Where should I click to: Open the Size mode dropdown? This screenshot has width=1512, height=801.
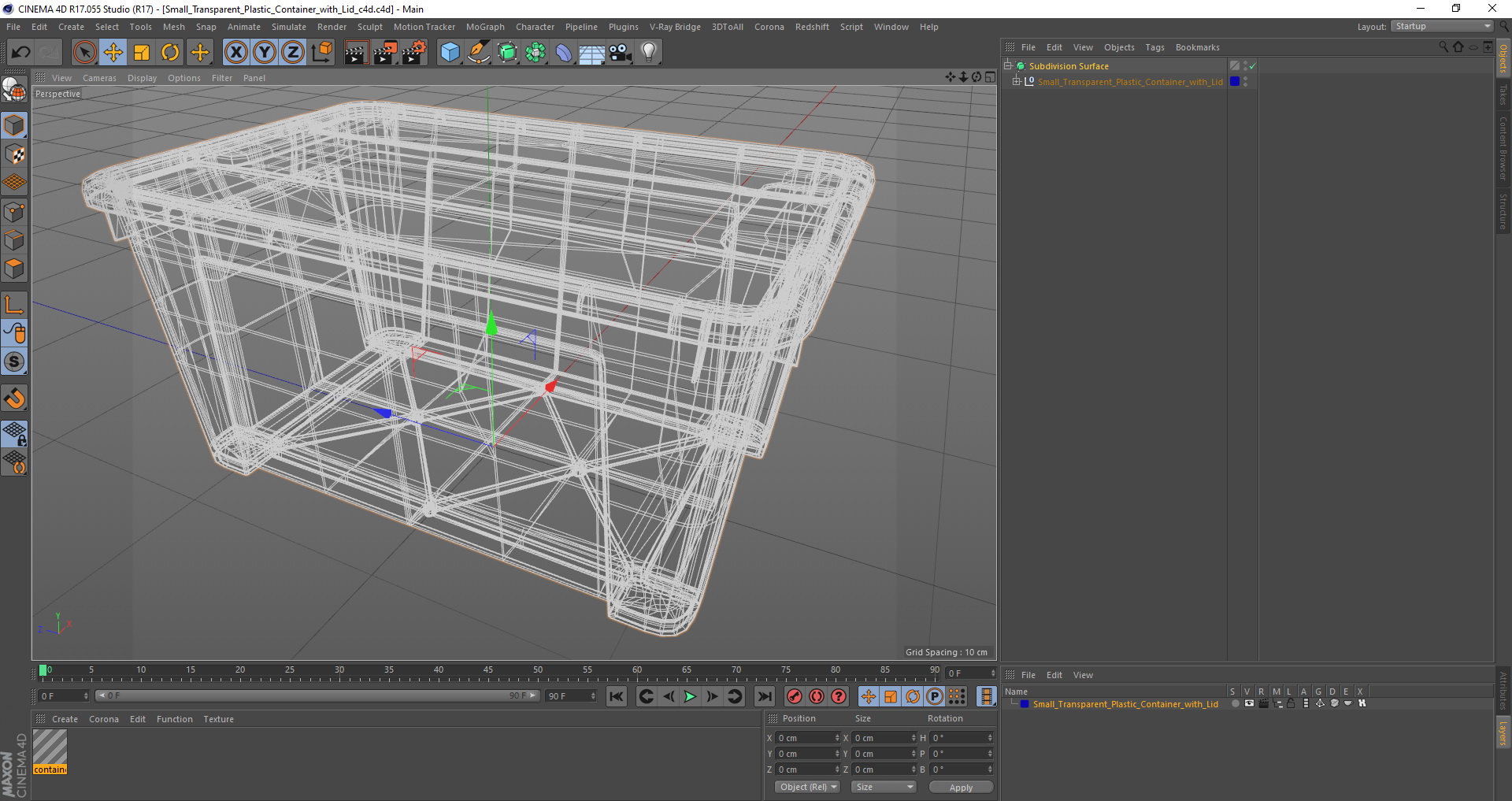pyautogui.click(x=884, y=787)
